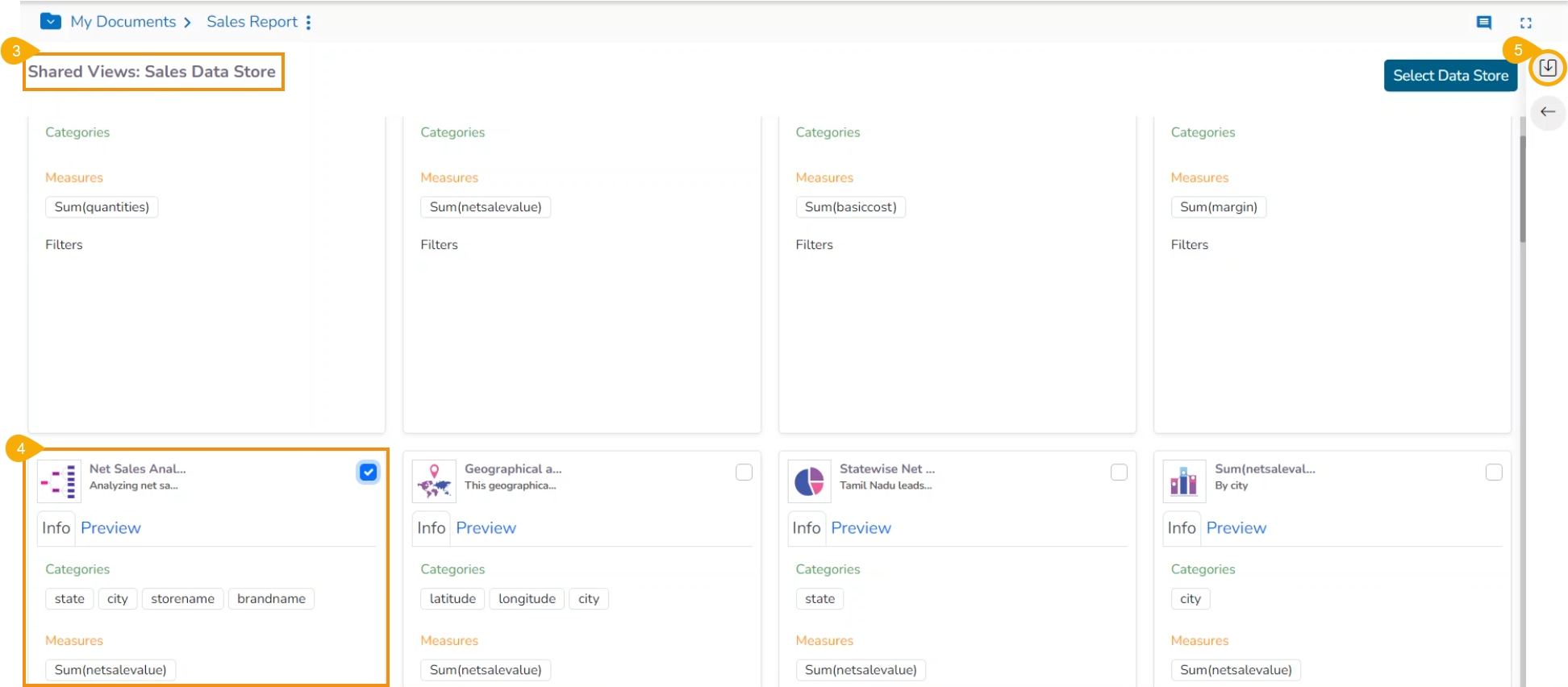
Task: Click the Statewise Net pie chart icon
Action: (809, 481)
